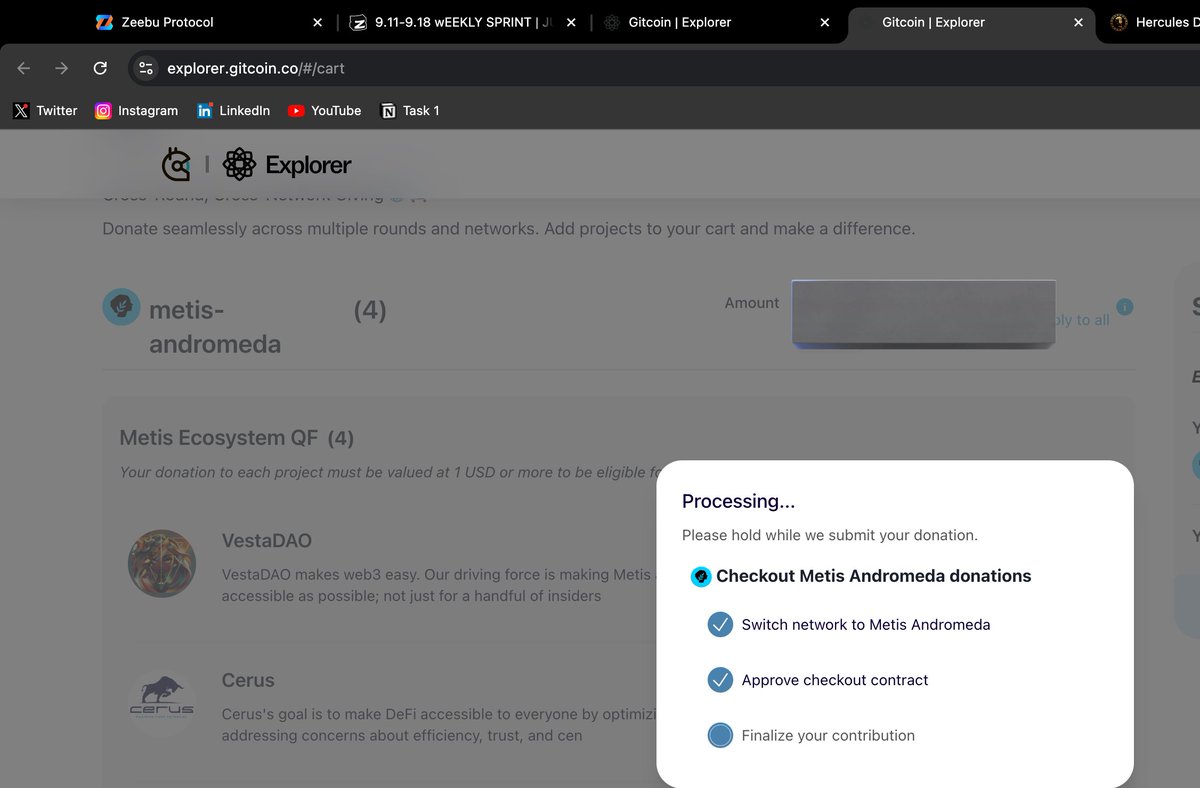Screen dimensions: 1200x788
Task: Open the VestaDAO project thumbnail
Action: pyautogui.click(x=162, y=564)
